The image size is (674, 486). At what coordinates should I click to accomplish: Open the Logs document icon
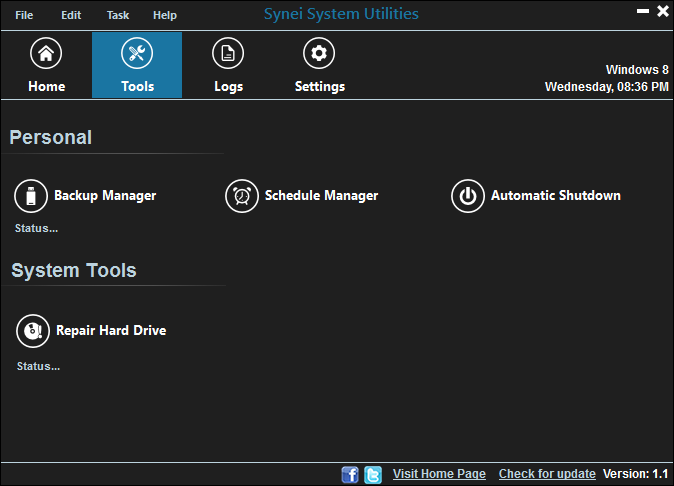pos(228,54)
